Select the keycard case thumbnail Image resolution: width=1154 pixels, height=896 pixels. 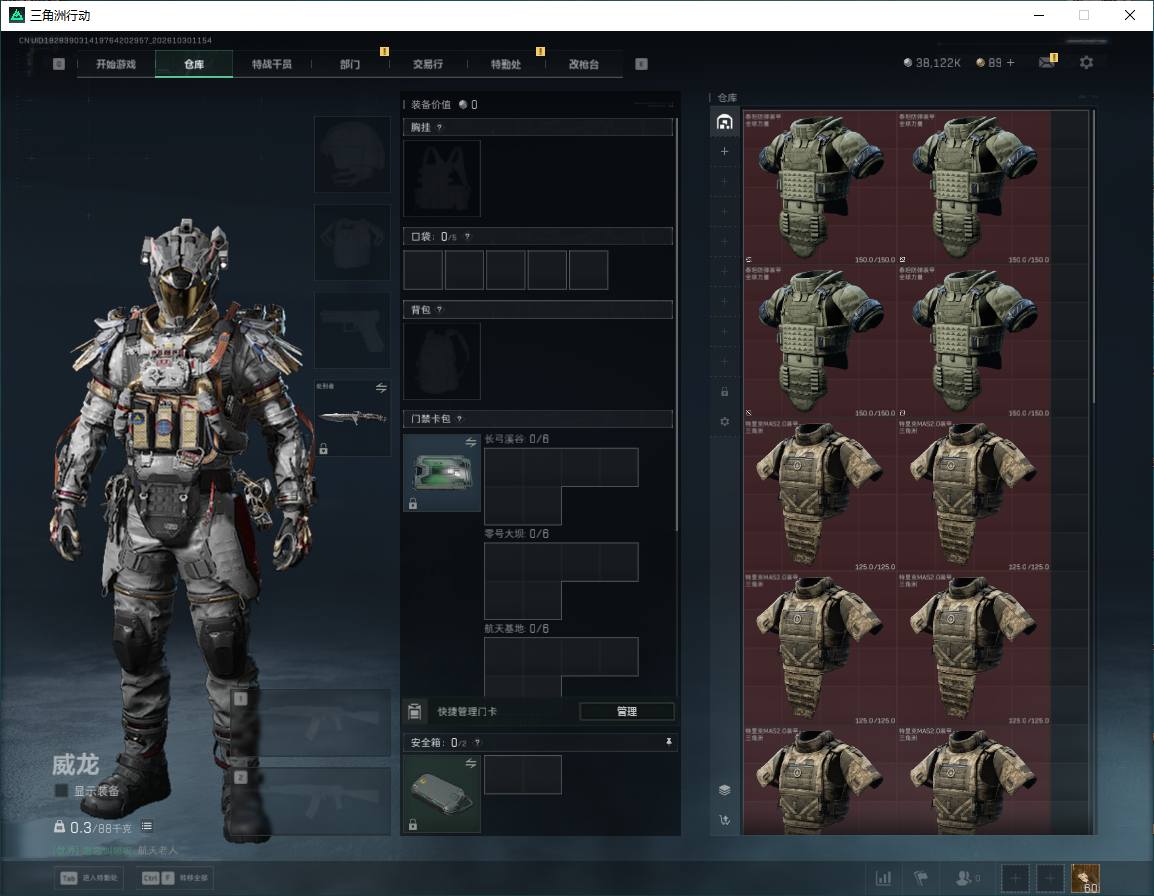442,473
